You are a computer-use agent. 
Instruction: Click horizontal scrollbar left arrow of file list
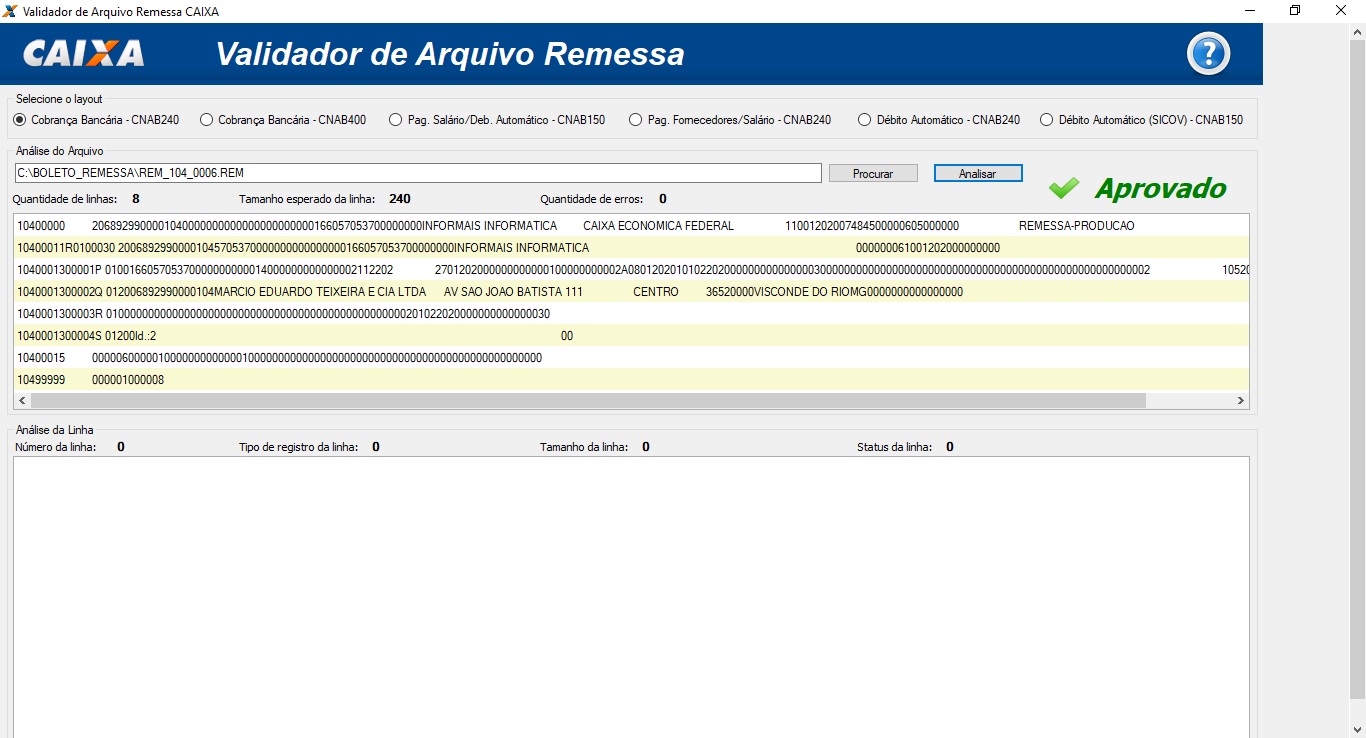point(22,401)
